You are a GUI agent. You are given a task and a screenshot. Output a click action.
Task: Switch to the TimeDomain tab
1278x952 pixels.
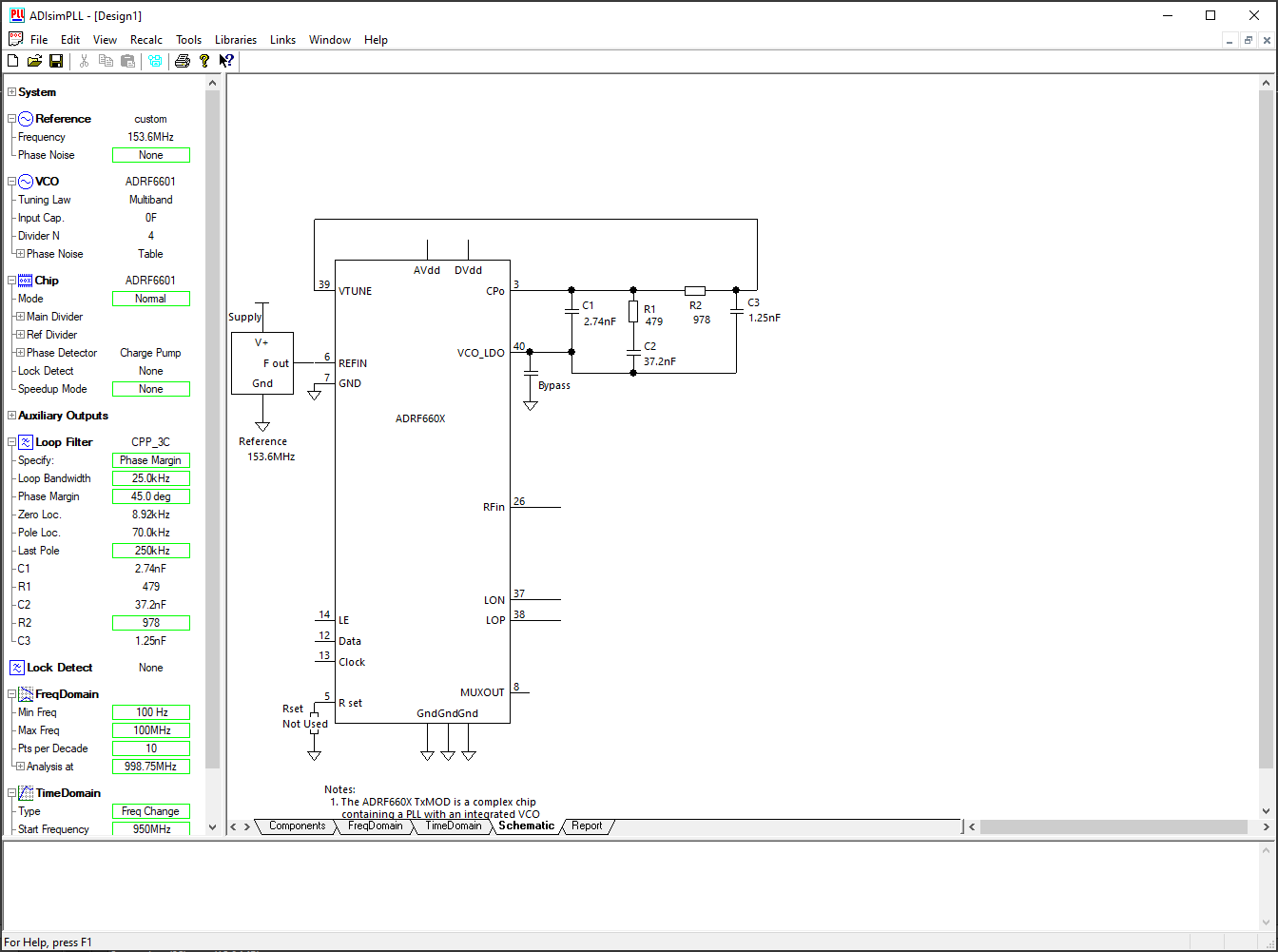point(453,826)
